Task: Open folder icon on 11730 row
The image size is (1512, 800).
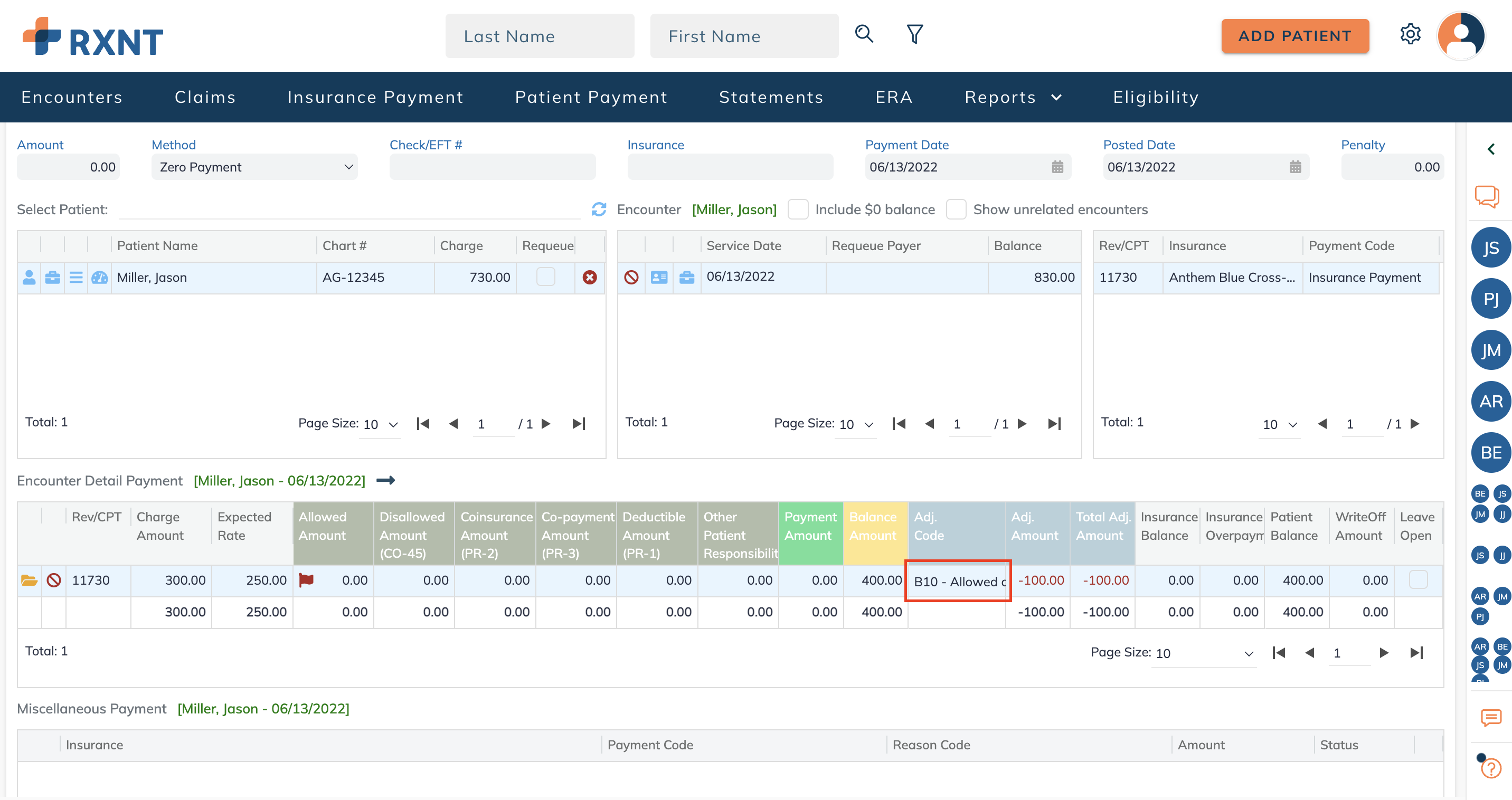Action: point(29,580)
